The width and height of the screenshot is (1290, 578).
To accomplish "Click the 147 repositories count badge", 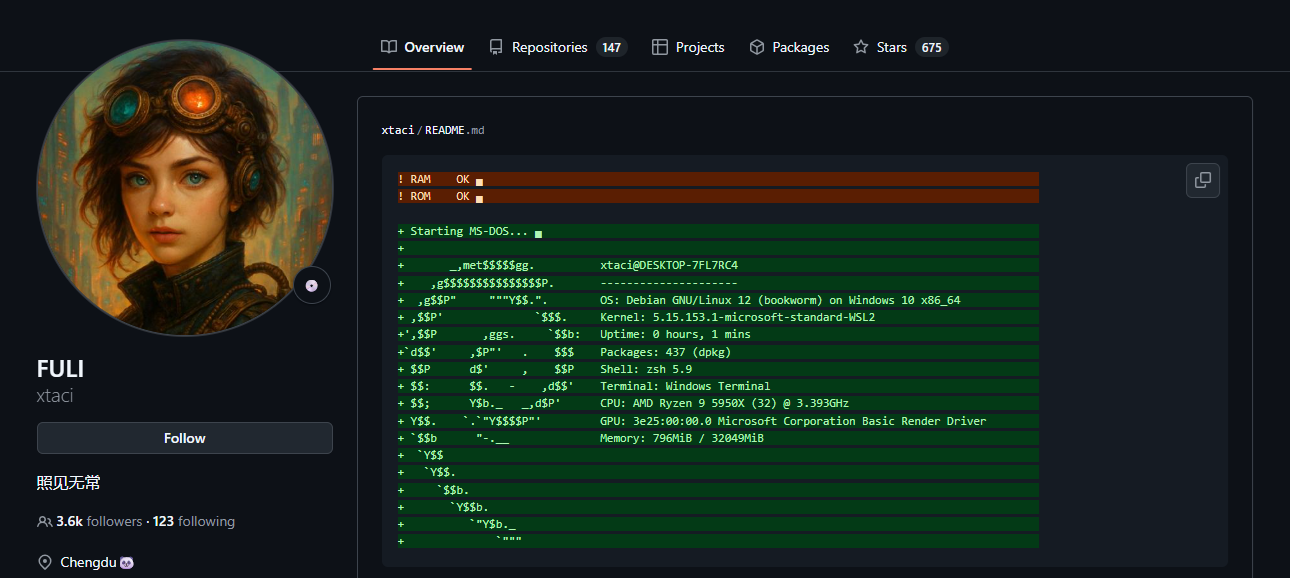I will tap(611, 47).
